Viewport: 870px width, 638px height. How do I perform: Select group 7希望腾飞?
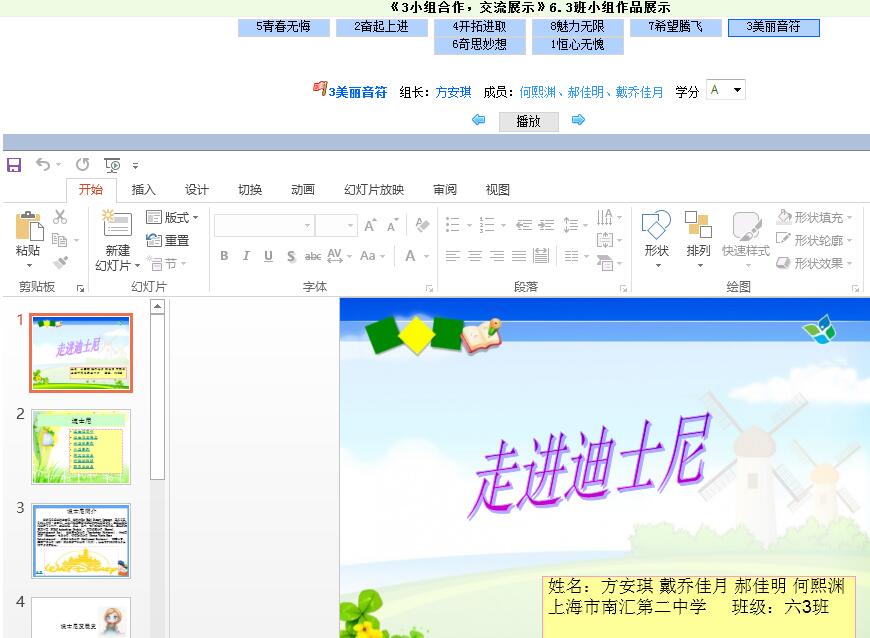tap(676, 27)
